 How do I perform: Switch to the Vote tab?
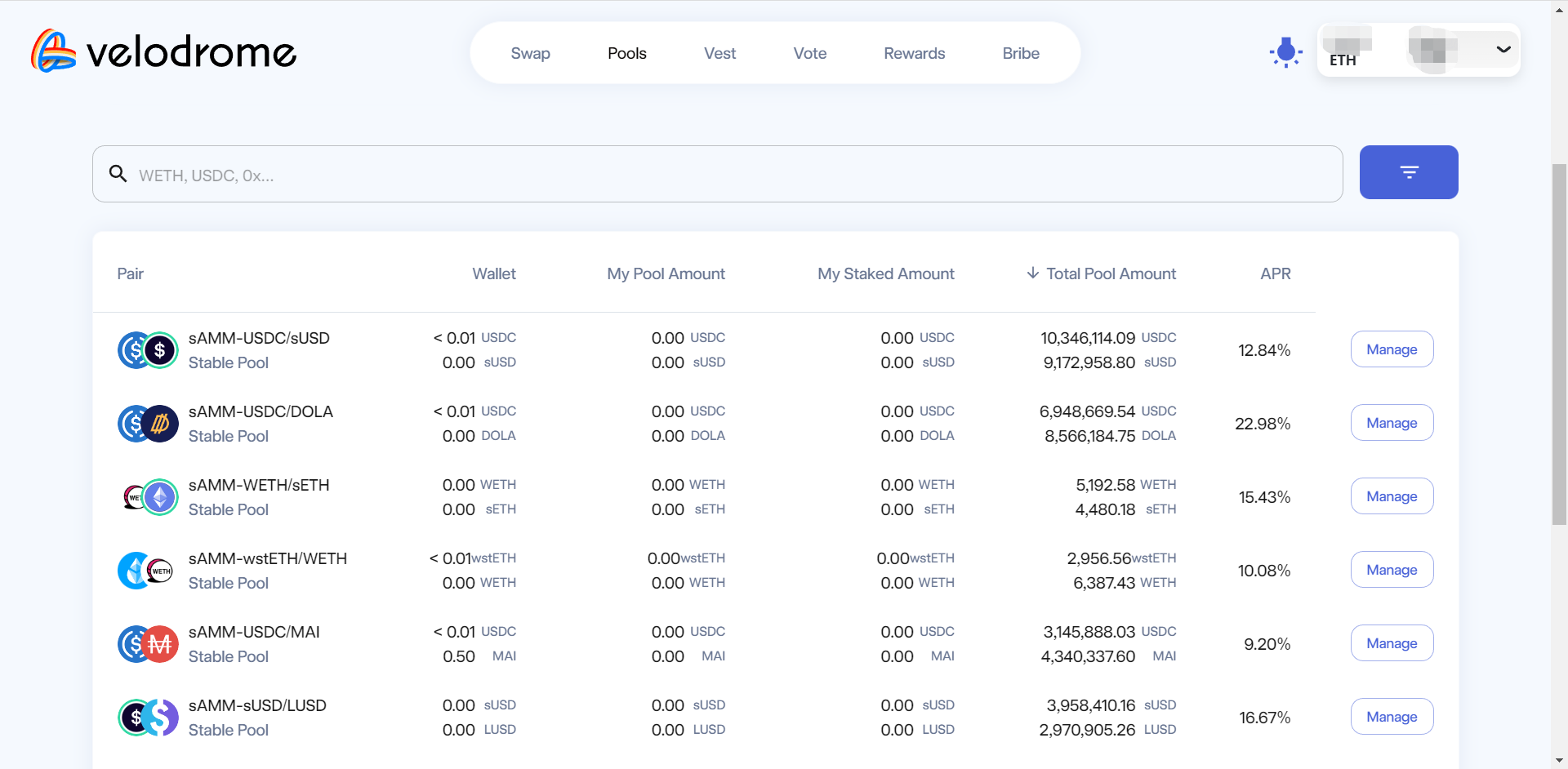tap(810, 53)
